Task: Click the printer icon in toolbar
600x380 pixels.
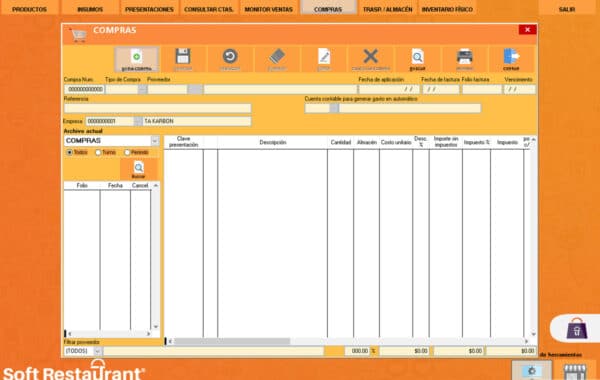Action: click(x=465, y=56)
